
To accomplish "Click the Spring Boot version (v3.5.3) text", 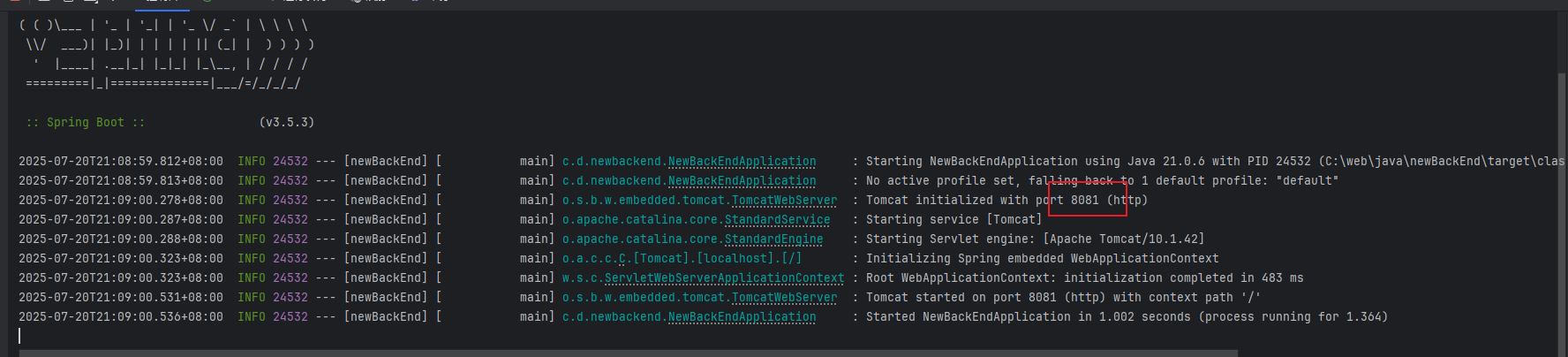I will (287, 123).
